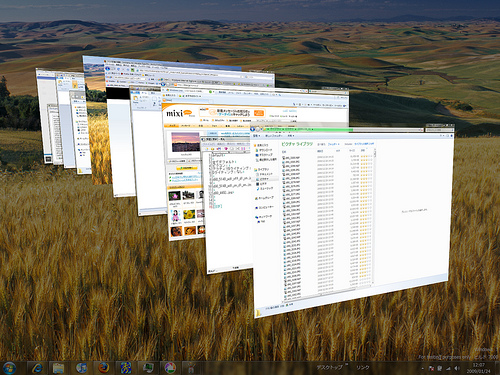500x375 pixels.
Task: Open the Windows Start orb
Action: click(x=9, y=368)
